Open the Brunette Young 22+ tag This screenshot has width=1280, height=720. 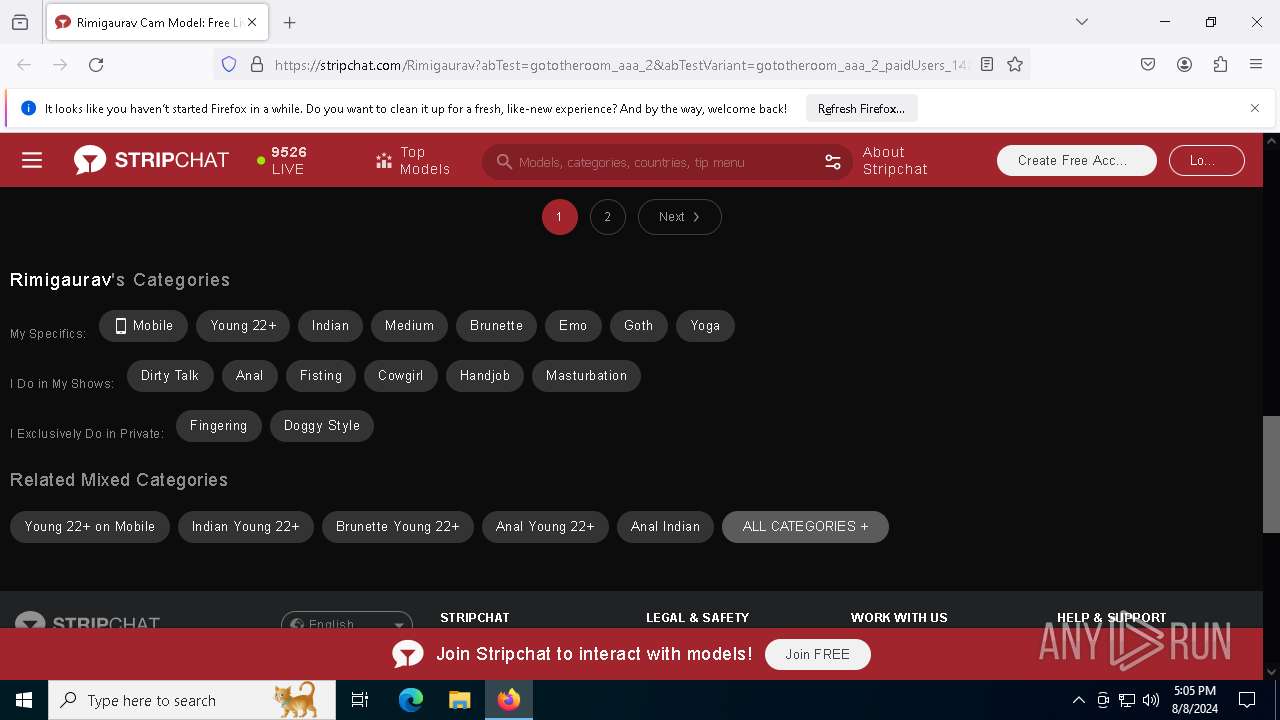click(397, 527)
